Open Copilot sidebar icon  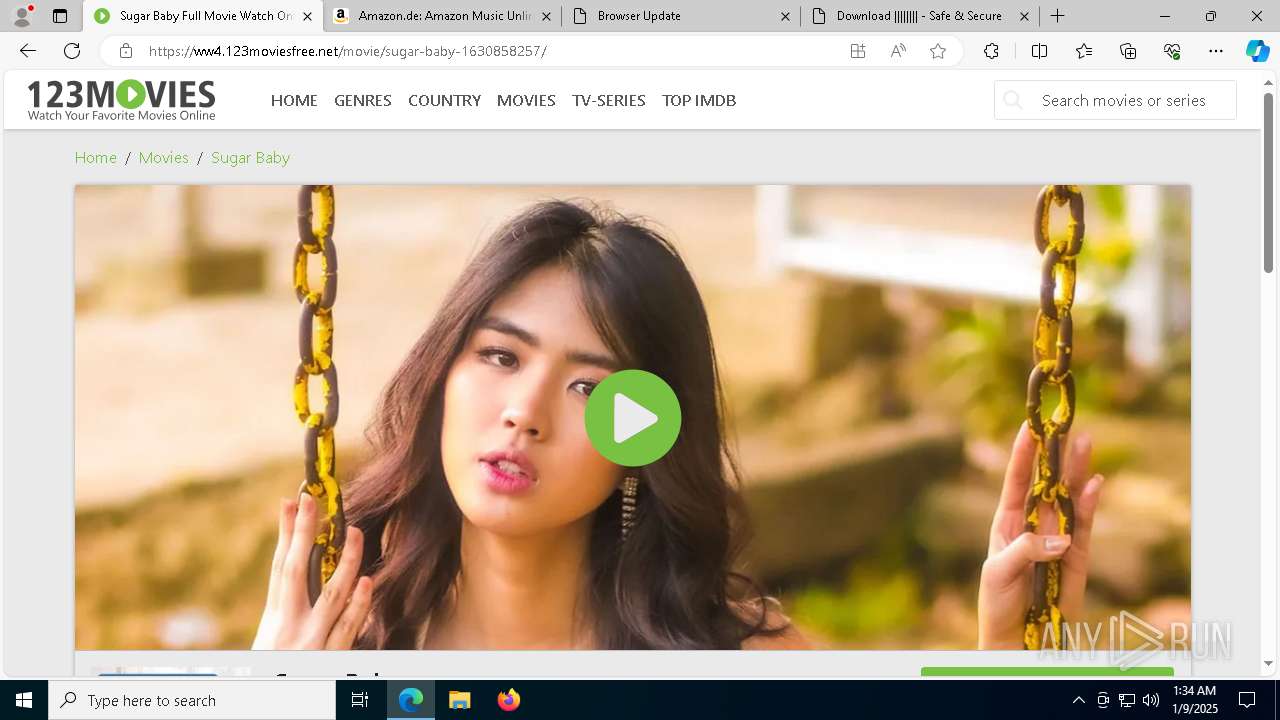tap(1257, 51)
